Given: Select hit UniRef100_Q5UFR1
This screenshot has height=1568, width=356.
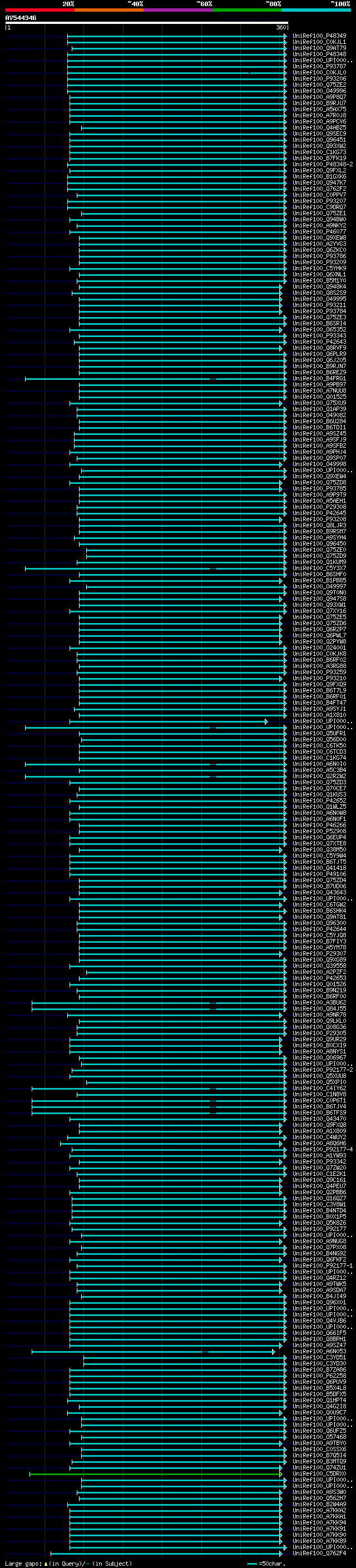Looking at the screenshot, I should click(x=319, y=734).
